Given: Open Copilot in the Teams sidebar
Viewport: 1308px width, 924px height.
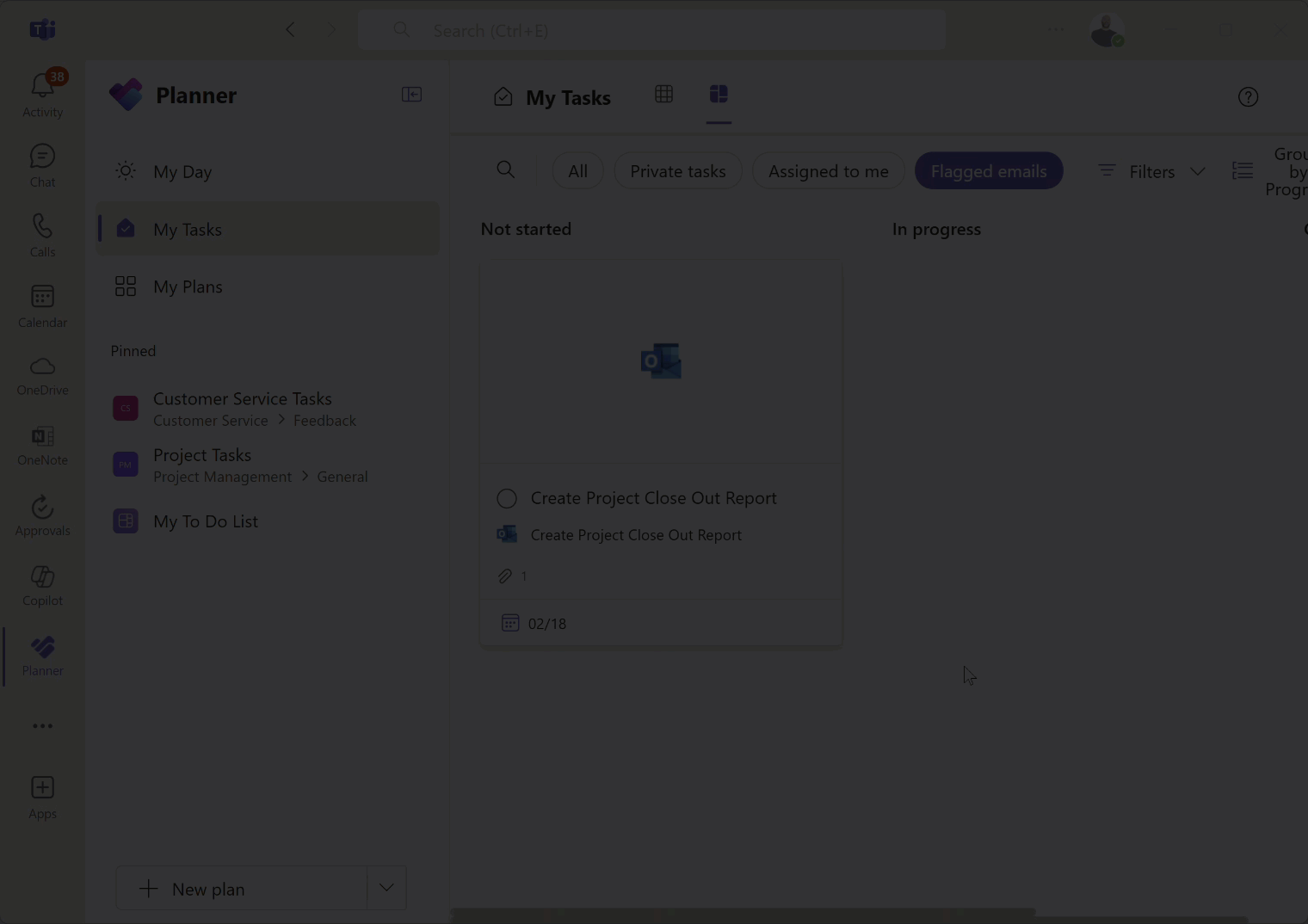Looking at the screenshot, I should tap(42, 586).
